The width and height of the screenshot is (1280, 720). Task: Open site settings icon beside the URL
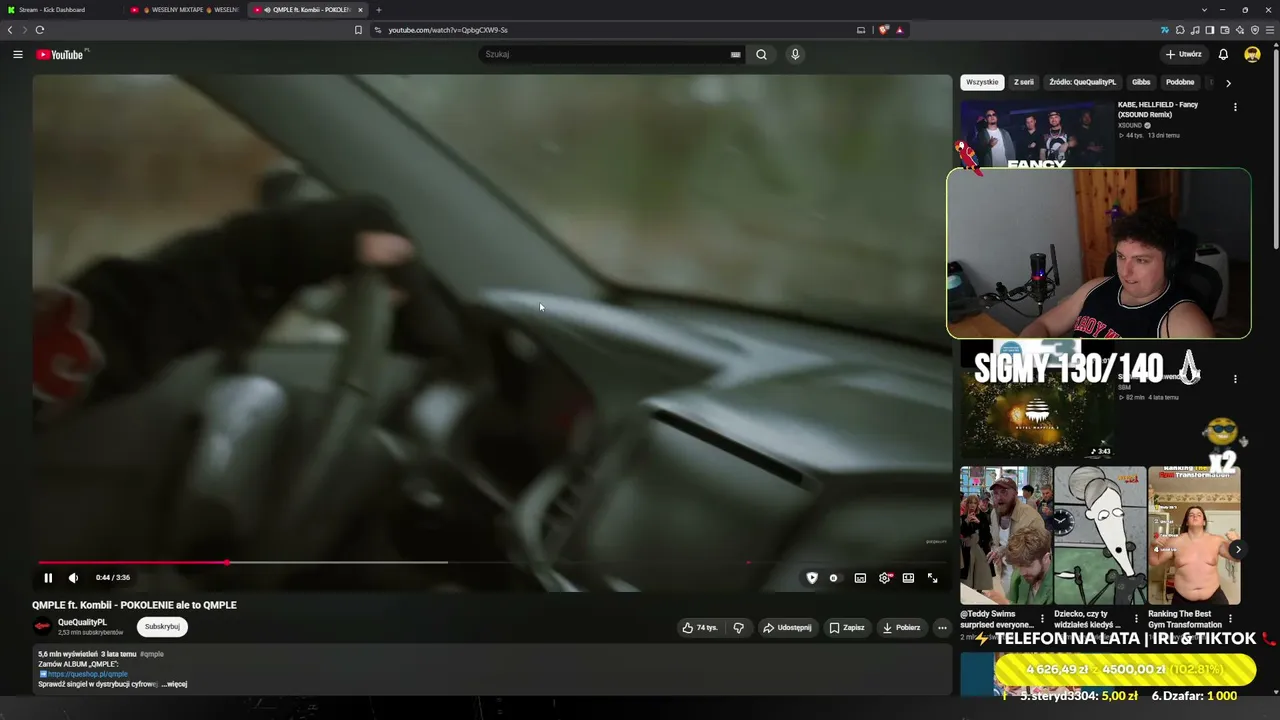(x=377, y=30)
